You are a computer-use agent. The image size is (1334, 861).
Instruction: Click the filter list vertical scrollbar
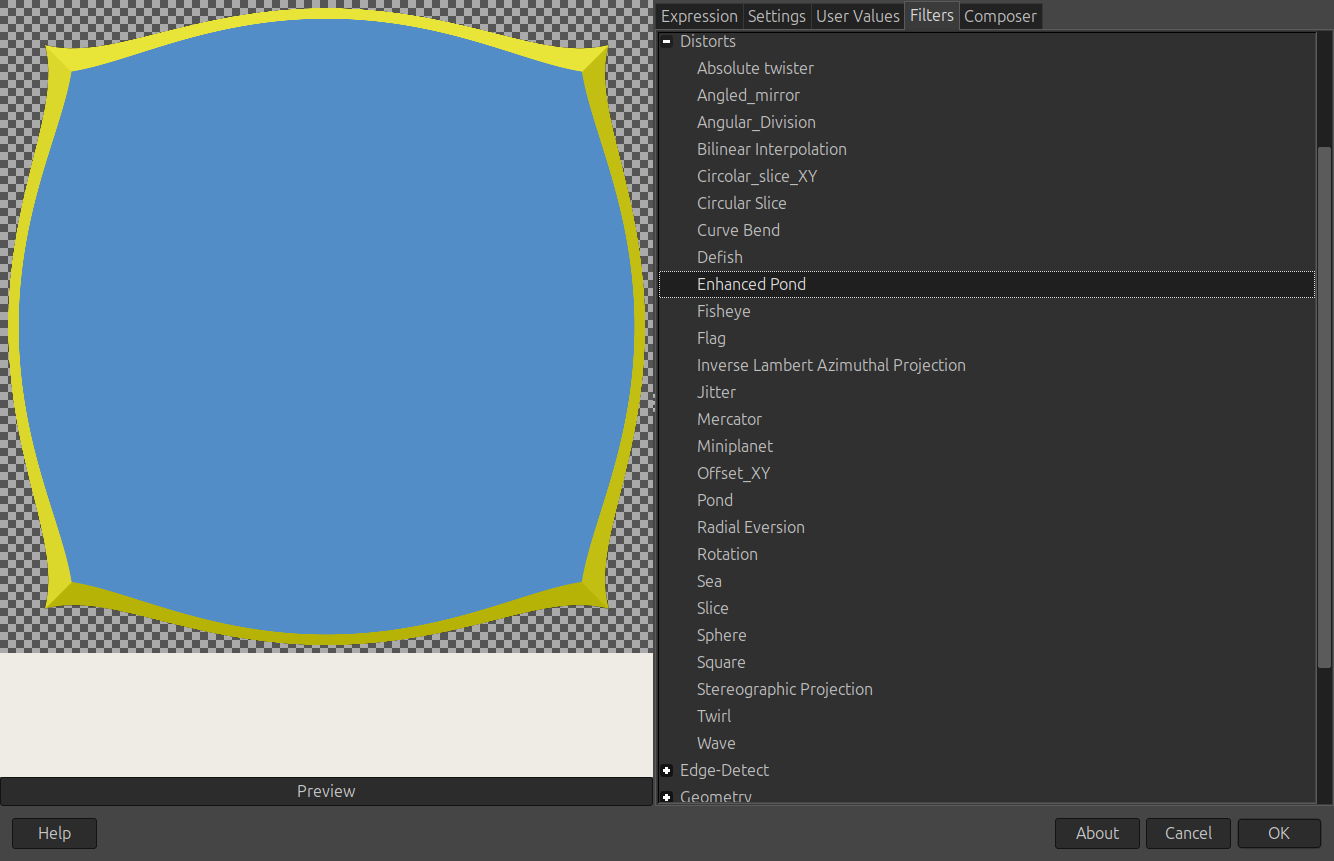1324,408
